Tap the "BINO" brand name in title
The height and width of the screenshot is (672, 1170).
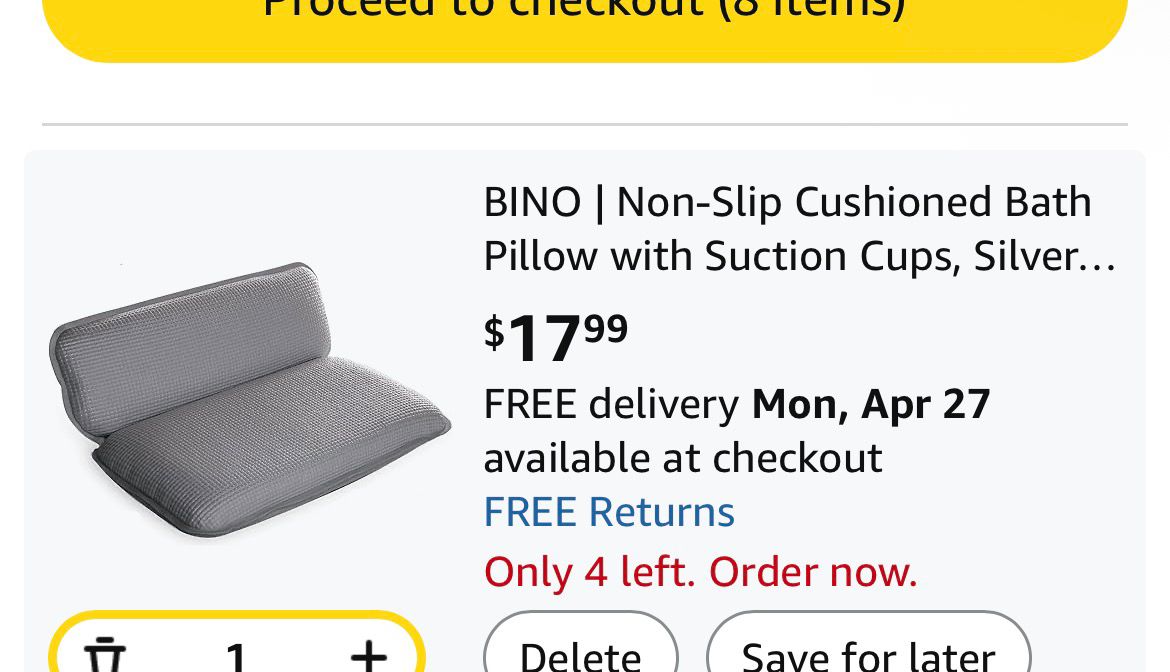pos(532,202)
